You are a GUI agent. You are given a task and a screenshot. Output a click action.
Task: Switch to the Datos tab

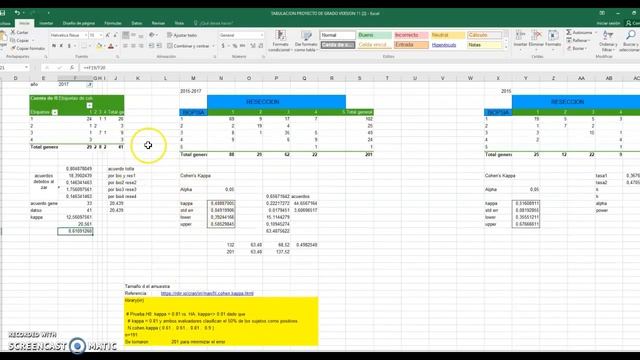click(x=137, y=24)
